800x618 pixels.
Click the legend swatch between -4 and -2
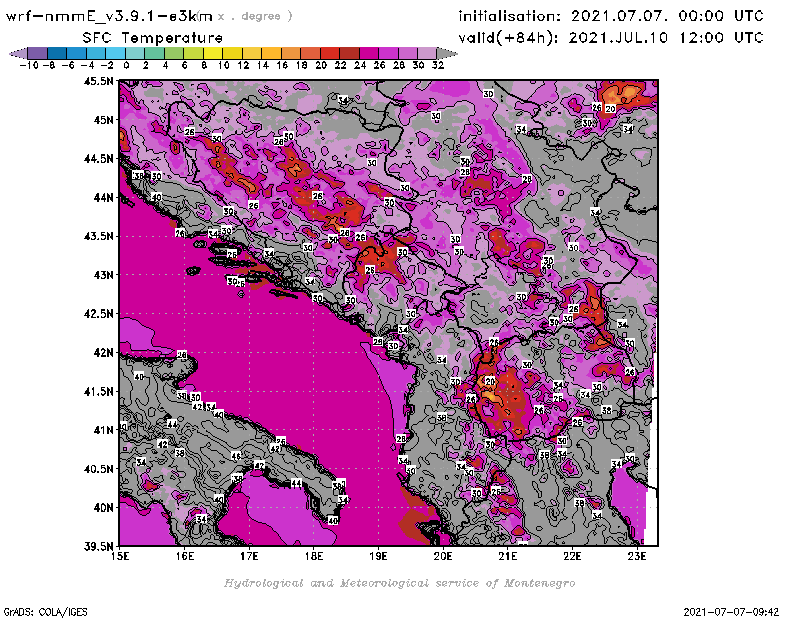[x=96, y=53]
